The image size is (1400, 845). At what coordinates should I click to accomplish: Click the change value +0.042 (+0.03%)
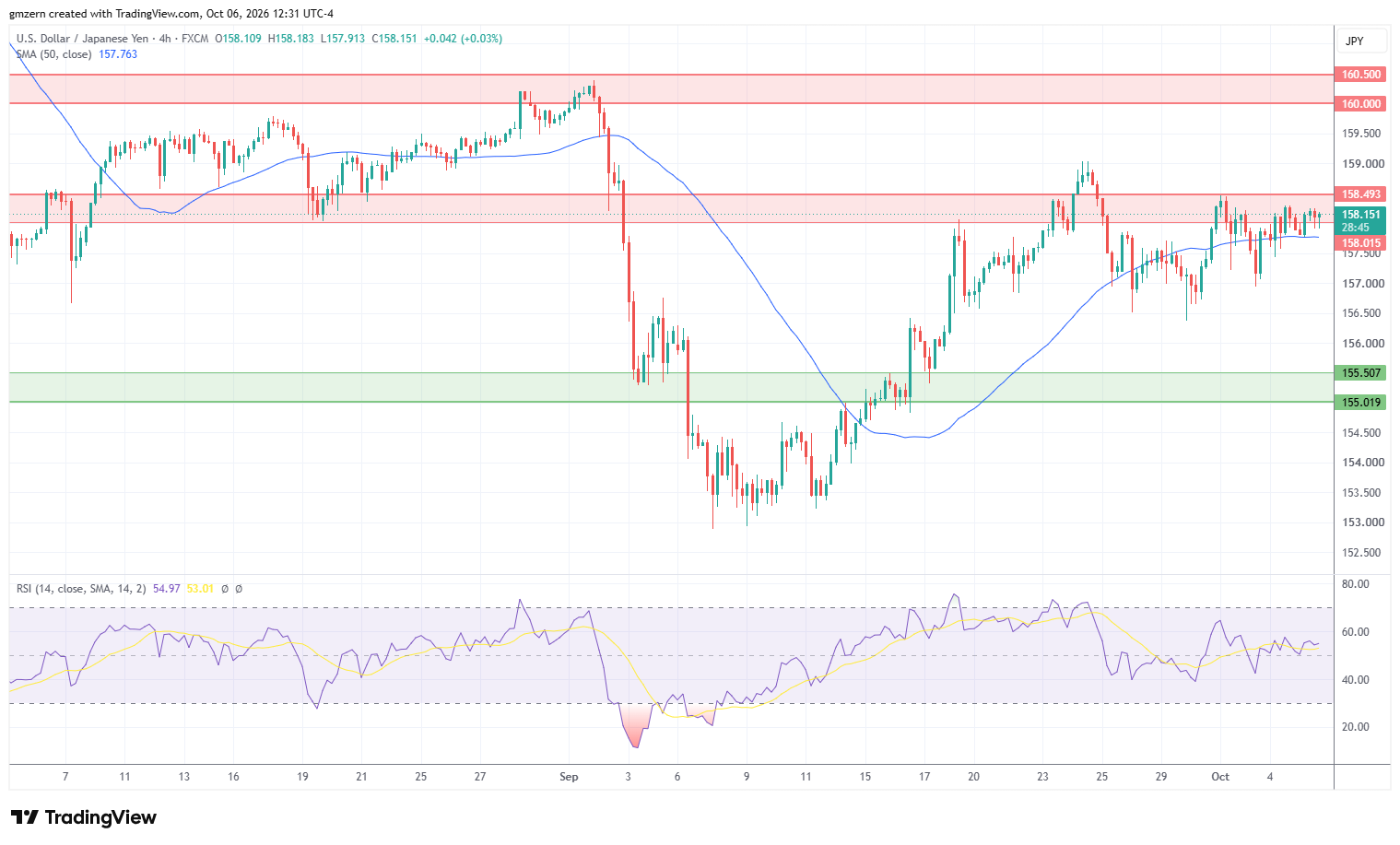point(463,39)
